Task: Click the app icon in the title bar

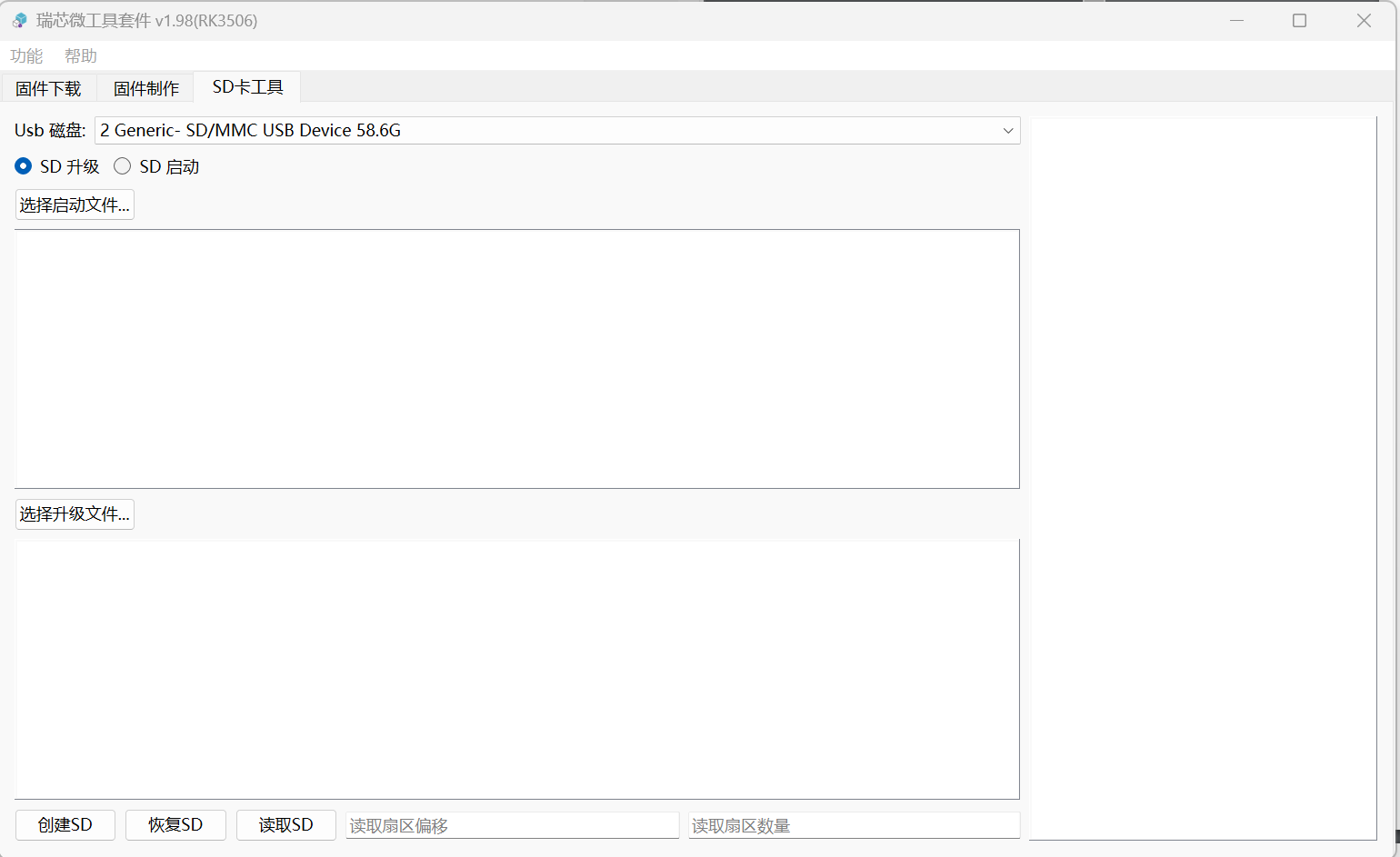Action: (x=19, y=20)
